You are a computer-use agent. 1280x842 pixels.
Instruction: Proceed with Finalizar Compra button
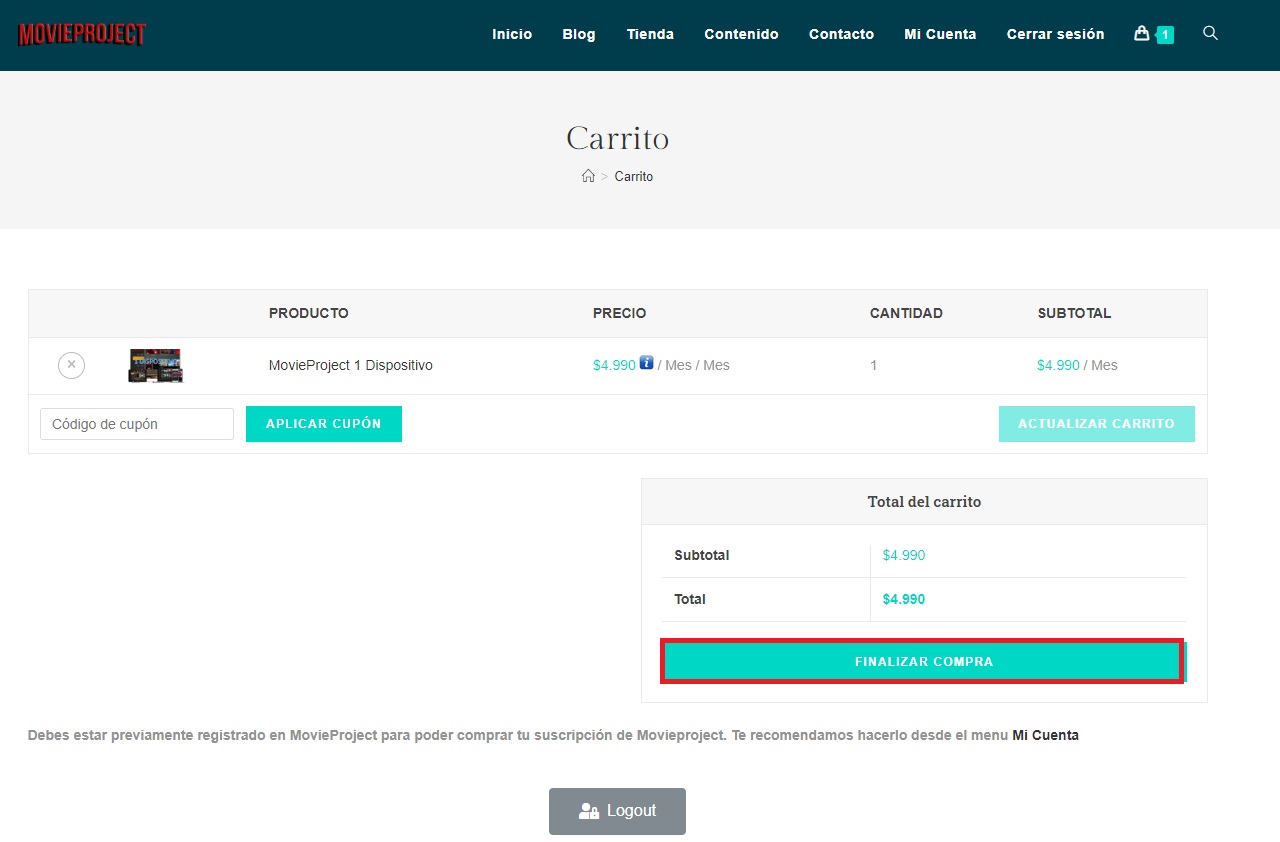(923, 662)
